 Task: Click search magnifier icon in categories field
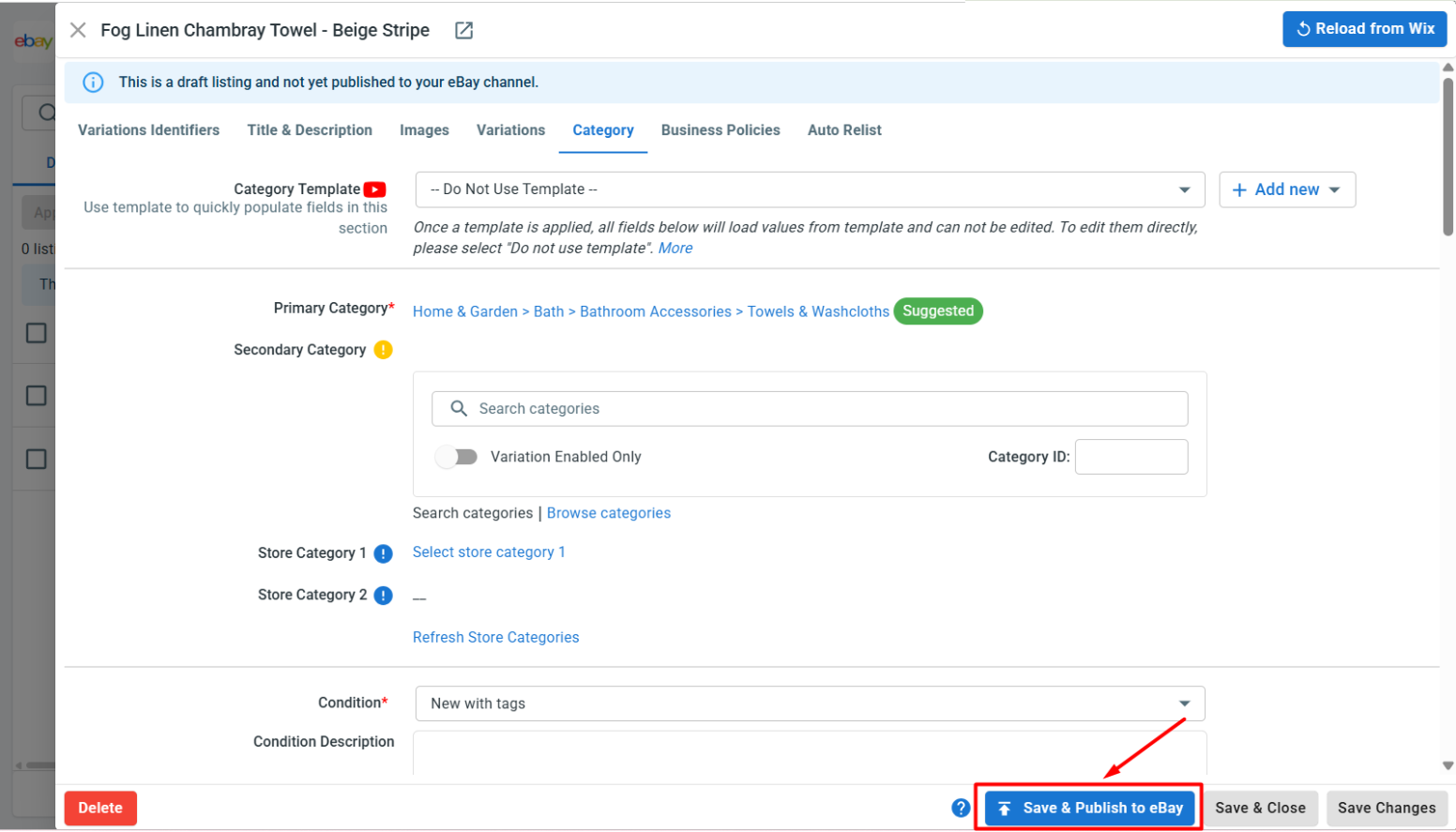[x=459, y=408]
